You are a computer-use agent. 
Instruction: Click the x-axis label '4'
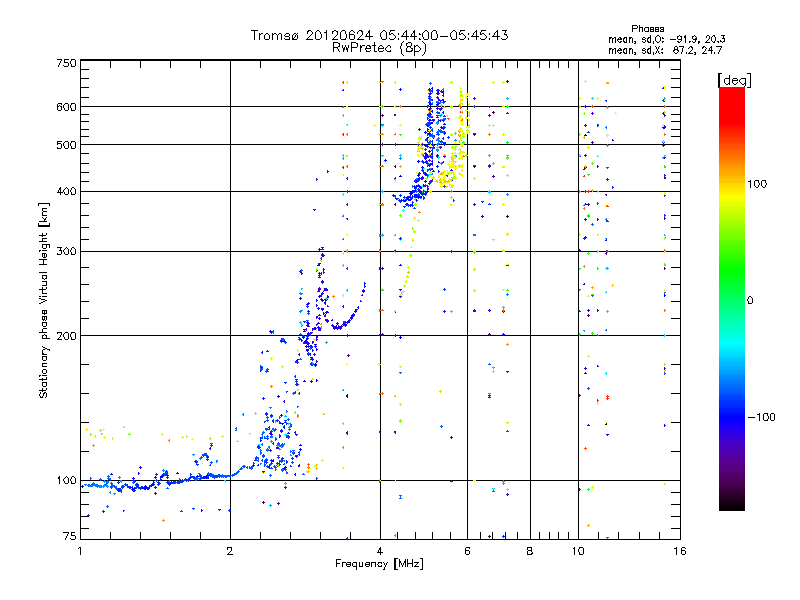[380, 551]
